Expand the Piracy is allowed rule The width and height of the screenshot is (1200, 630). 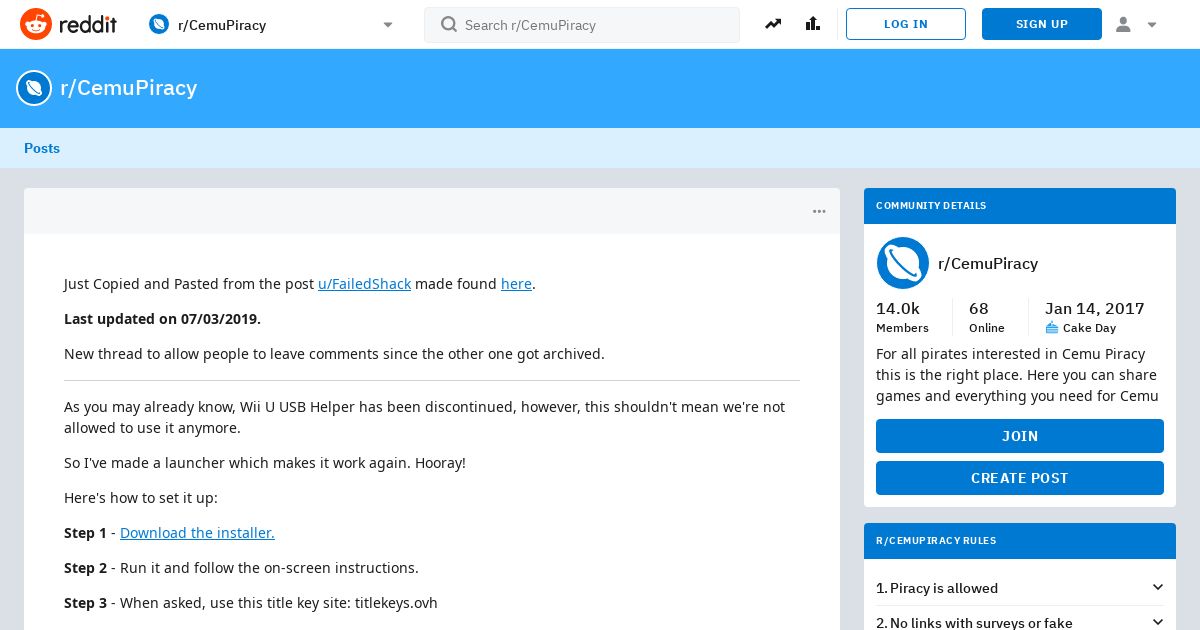pyautogui.click(x=1020, y=588)
